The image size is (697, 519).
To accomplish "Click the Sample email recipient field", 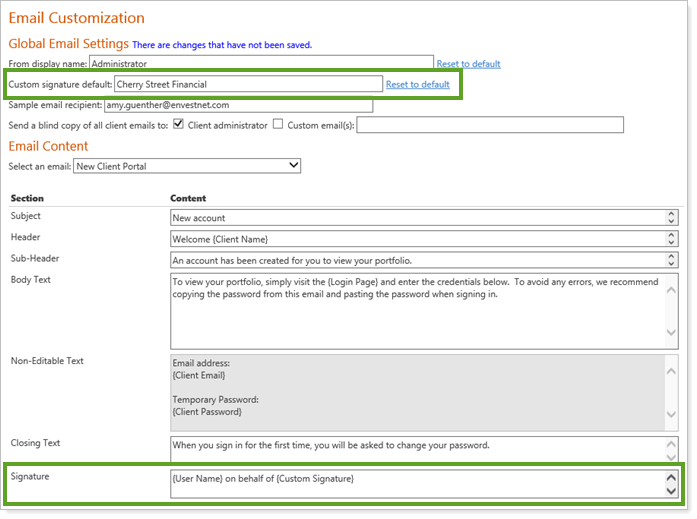I will coord(238,105).
